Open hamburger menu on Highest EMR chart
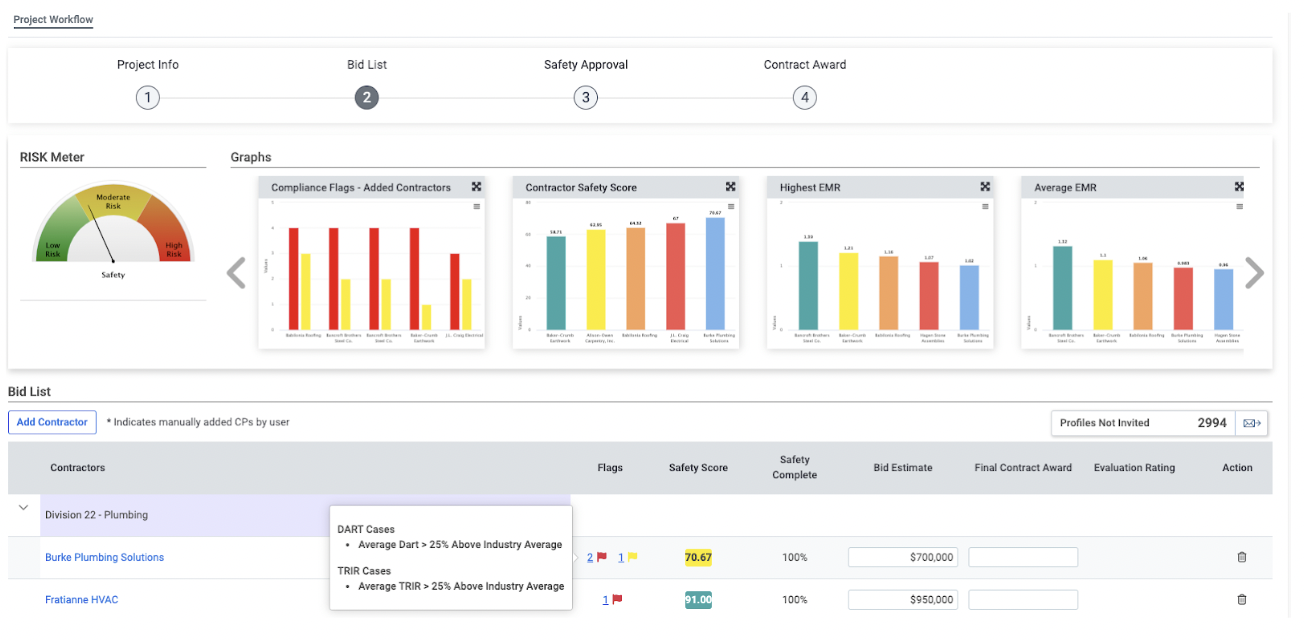Image resolution: width=1304 pixels, height=640 pixels. click(x=985, y=206)
